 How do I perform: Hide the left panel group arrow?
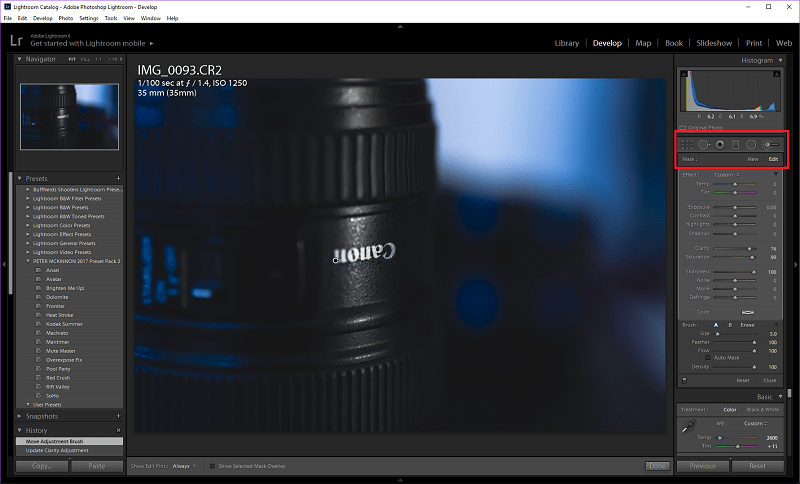click(x=4, y=265)
